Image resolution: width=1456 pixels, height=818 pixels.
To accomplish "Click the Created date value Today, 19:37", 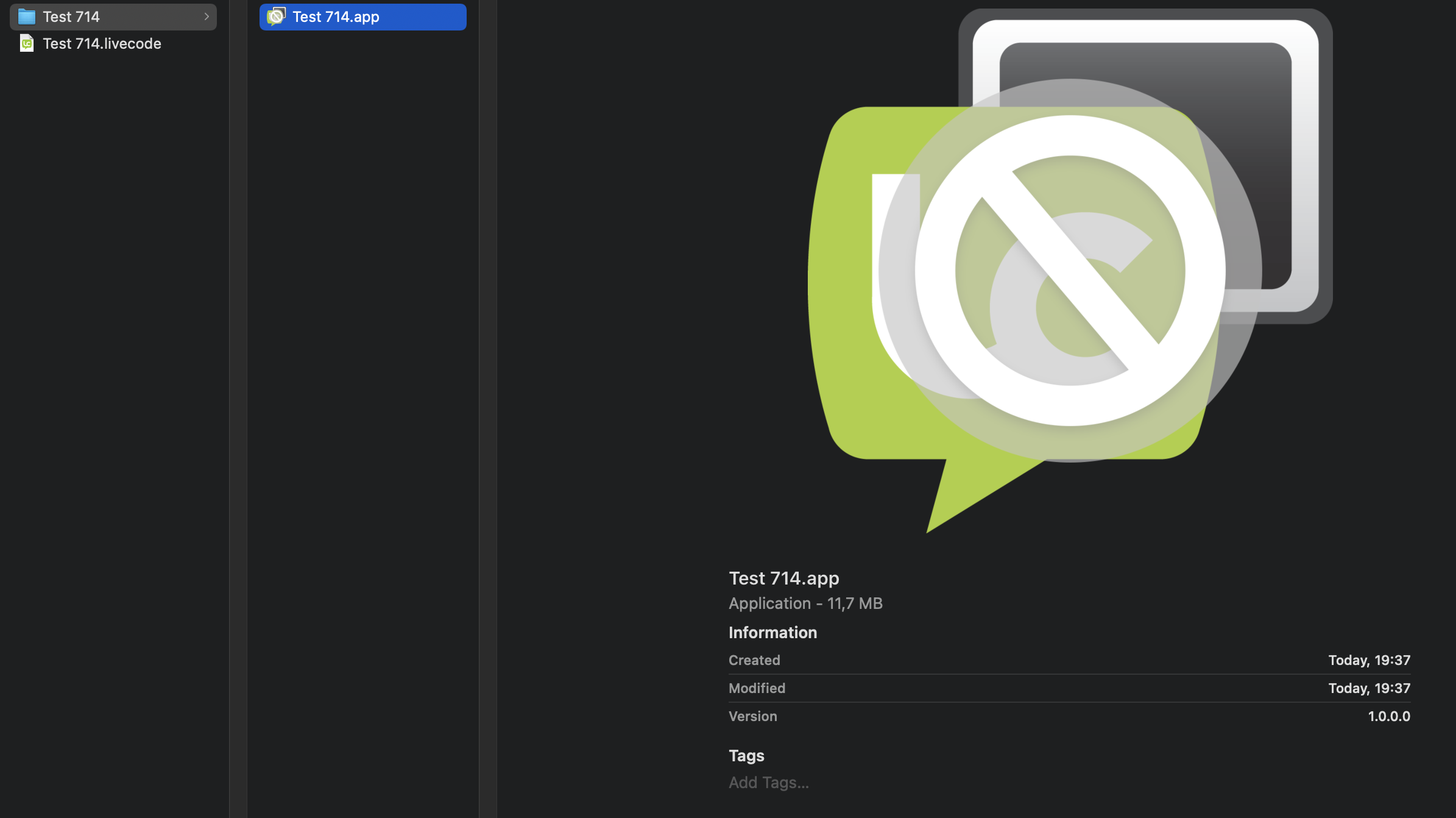I will pos(1369,660).
